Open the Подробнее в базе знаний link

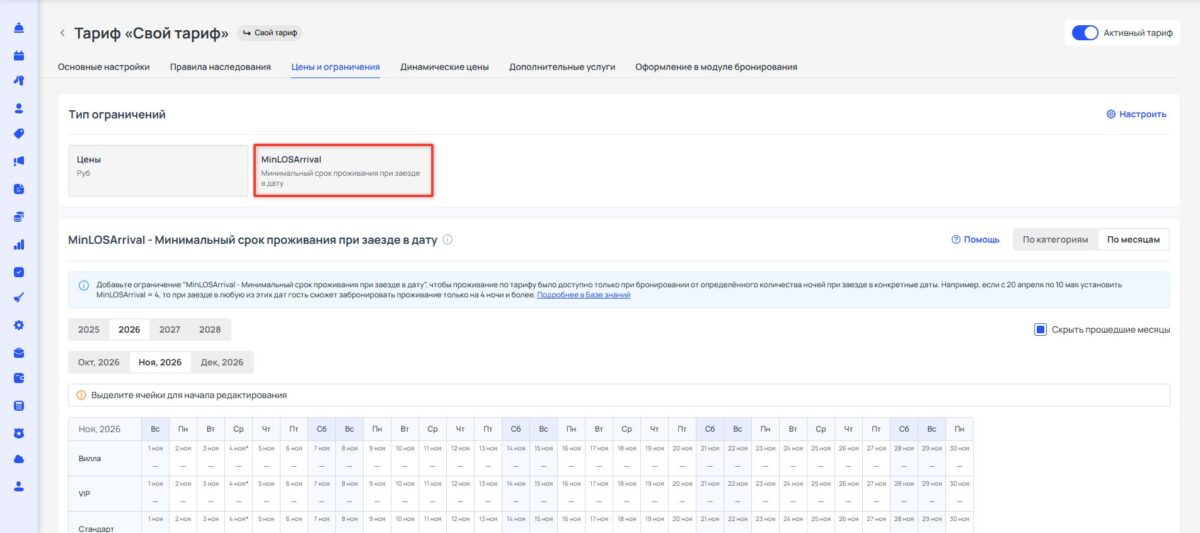tap(583, 295)
